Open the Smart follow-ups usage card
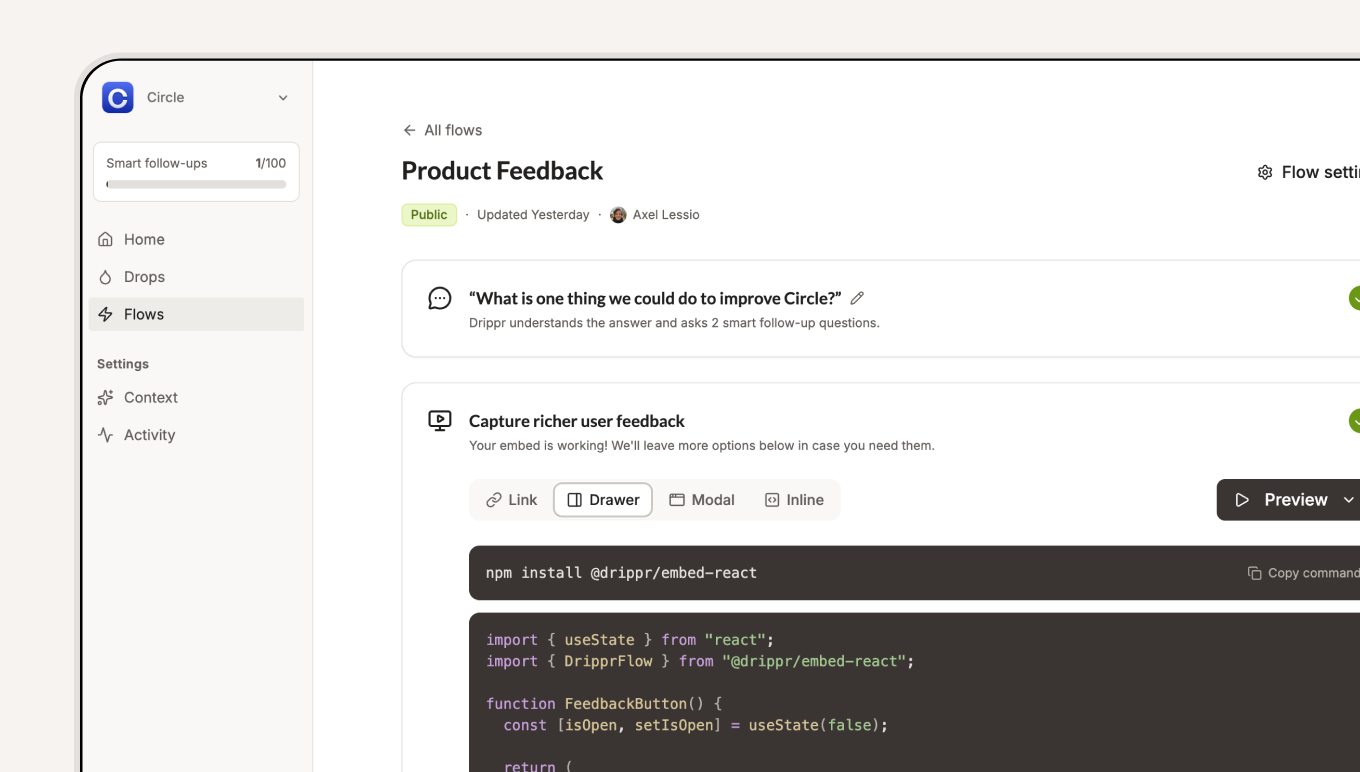 [196, 172]
